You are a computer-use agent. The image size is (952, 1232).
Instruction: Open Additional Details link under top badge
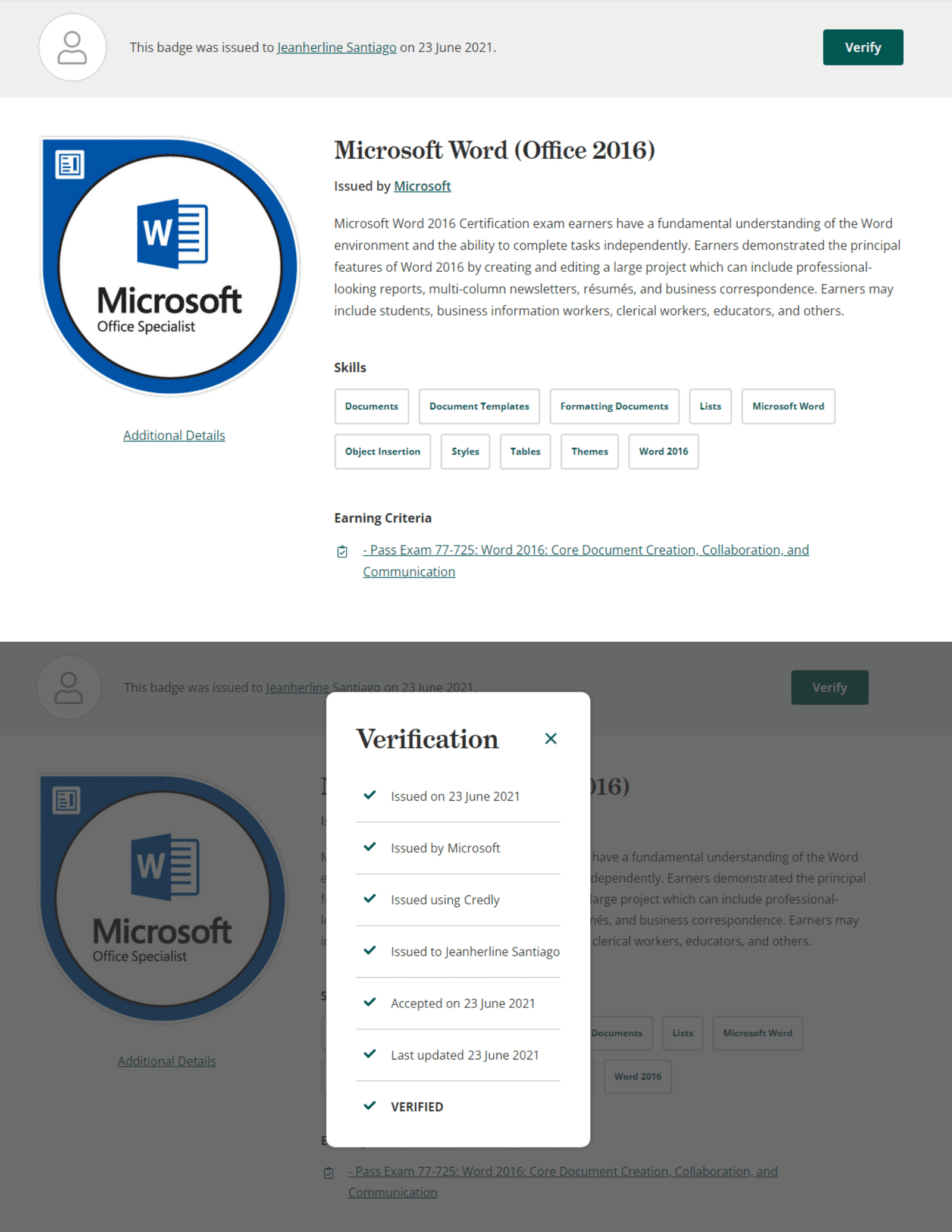click(x=174, y=435)
